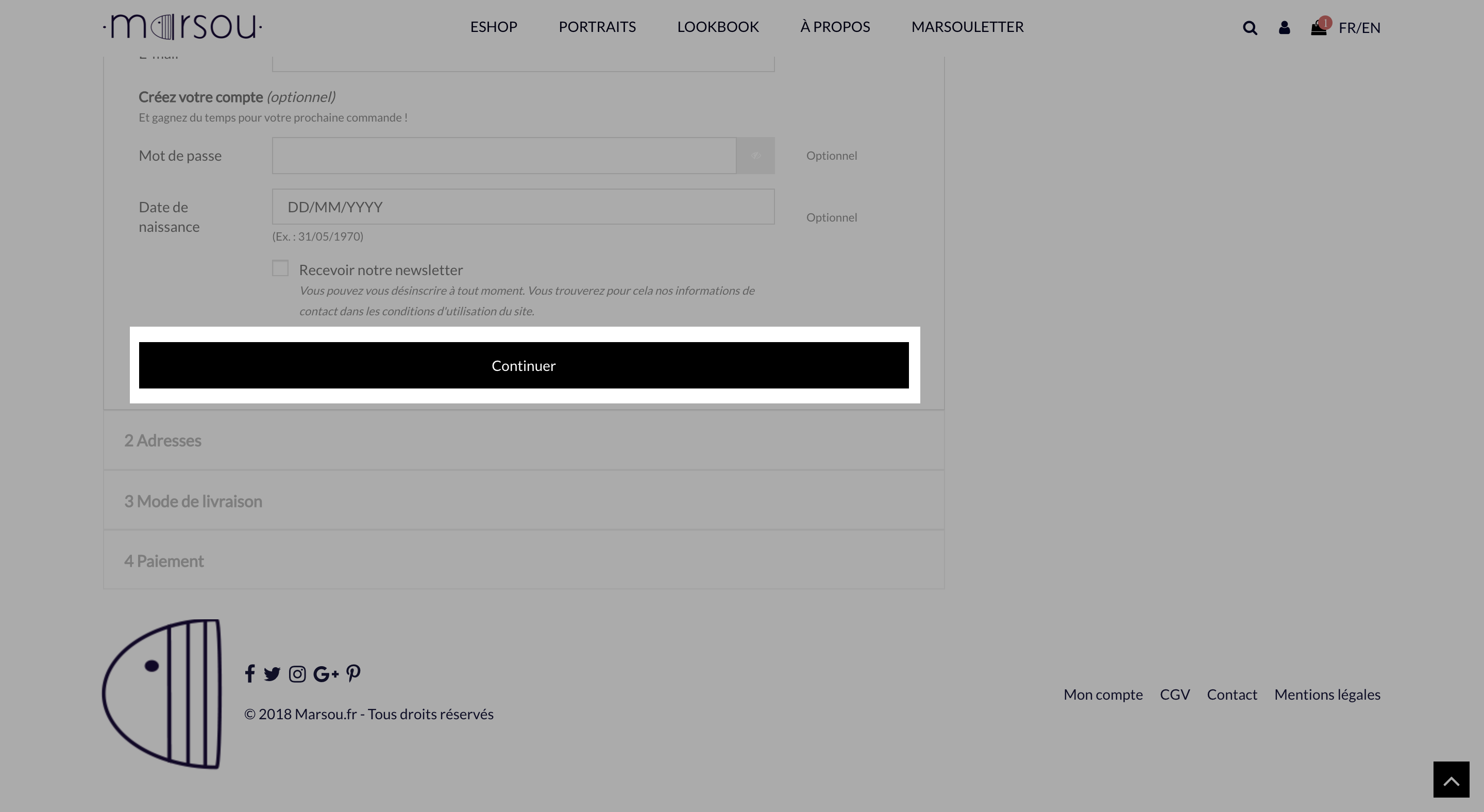Open the Pinterest footer icon
Image resolution: width=1484 pixels, height=812 pixels.
point(353,674)
